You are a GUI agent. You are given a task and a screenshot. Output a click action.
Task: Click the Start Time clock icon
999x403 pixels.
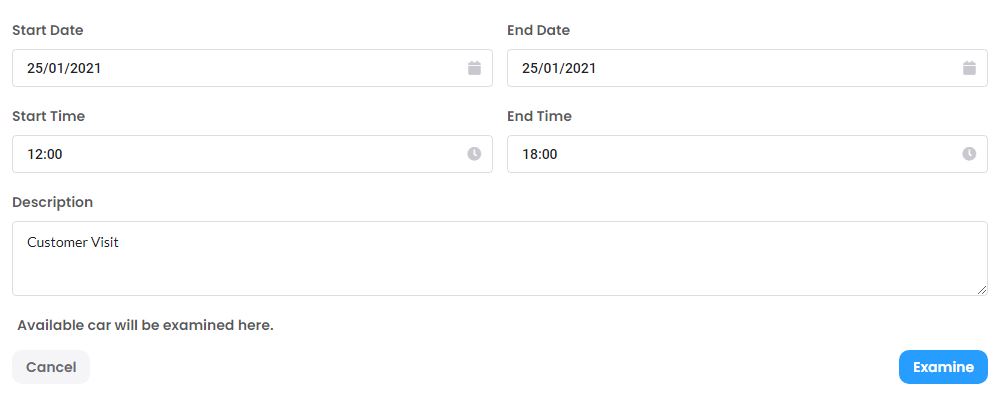coord(474,154)
